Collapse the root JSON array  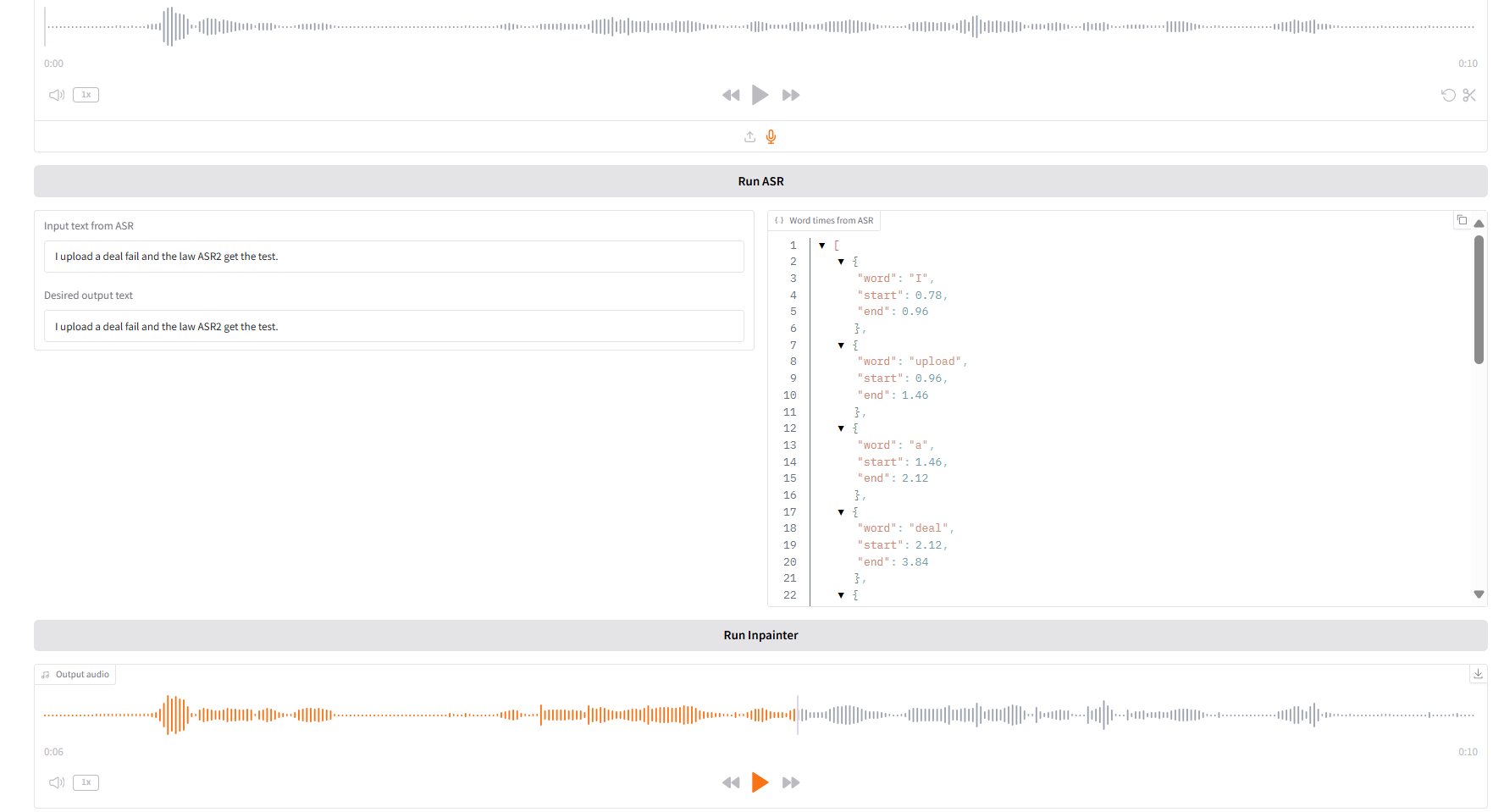pyautogui.click(x=822, y=246)
